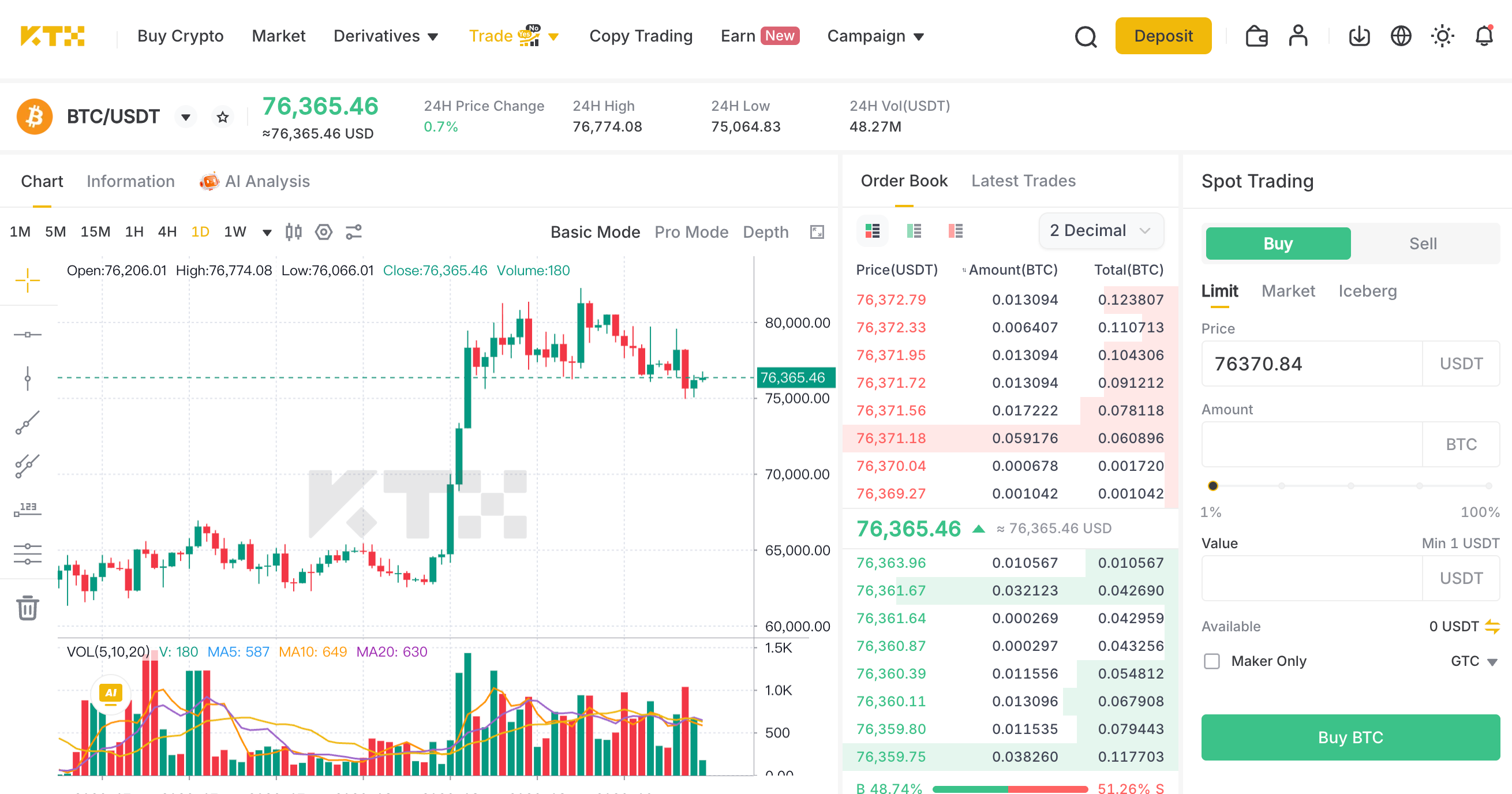Open chart indicator settings hexagon icon

tap(323, 232)
